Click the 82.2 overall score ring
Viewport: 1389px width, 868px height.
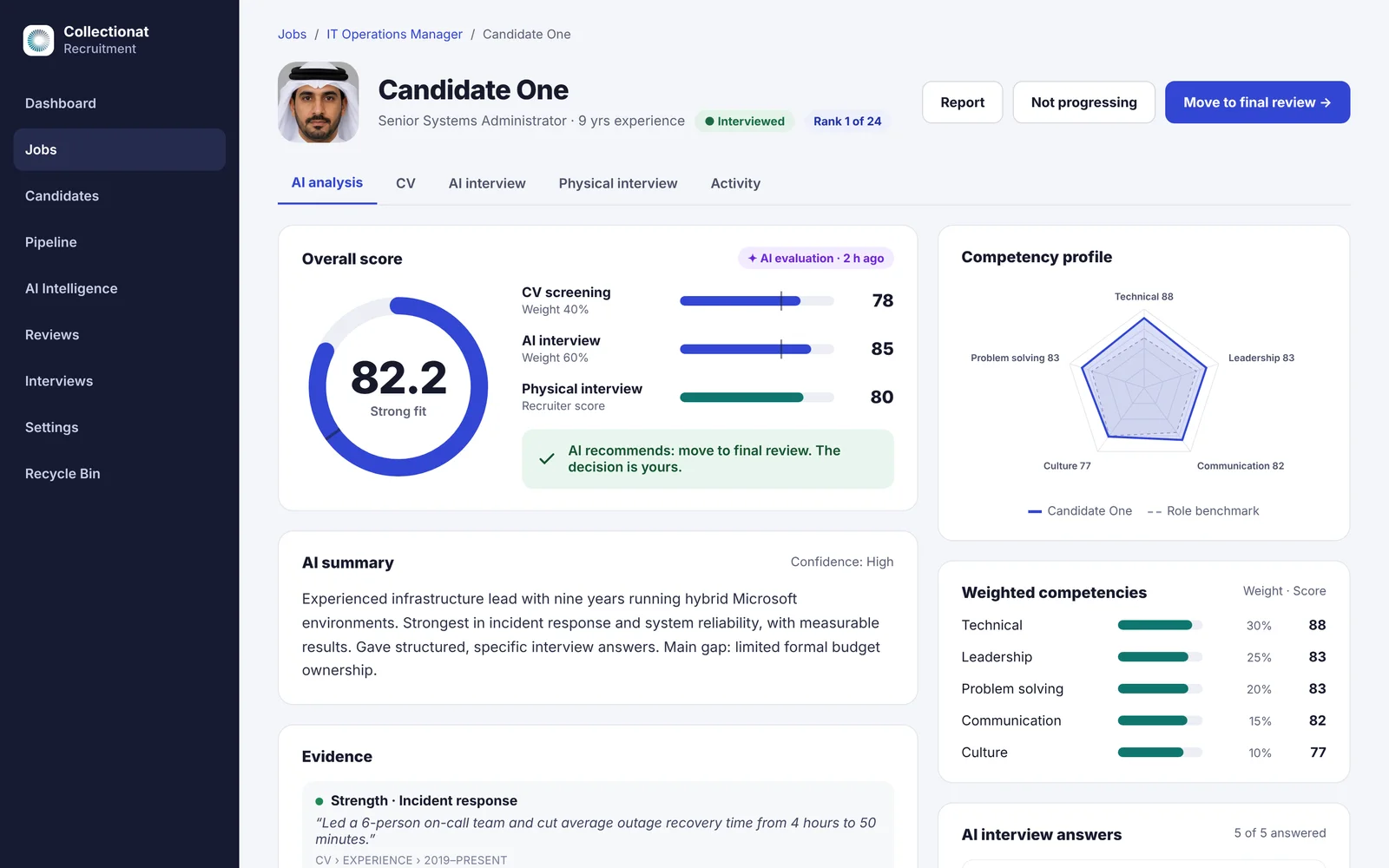tap(398, 387)
